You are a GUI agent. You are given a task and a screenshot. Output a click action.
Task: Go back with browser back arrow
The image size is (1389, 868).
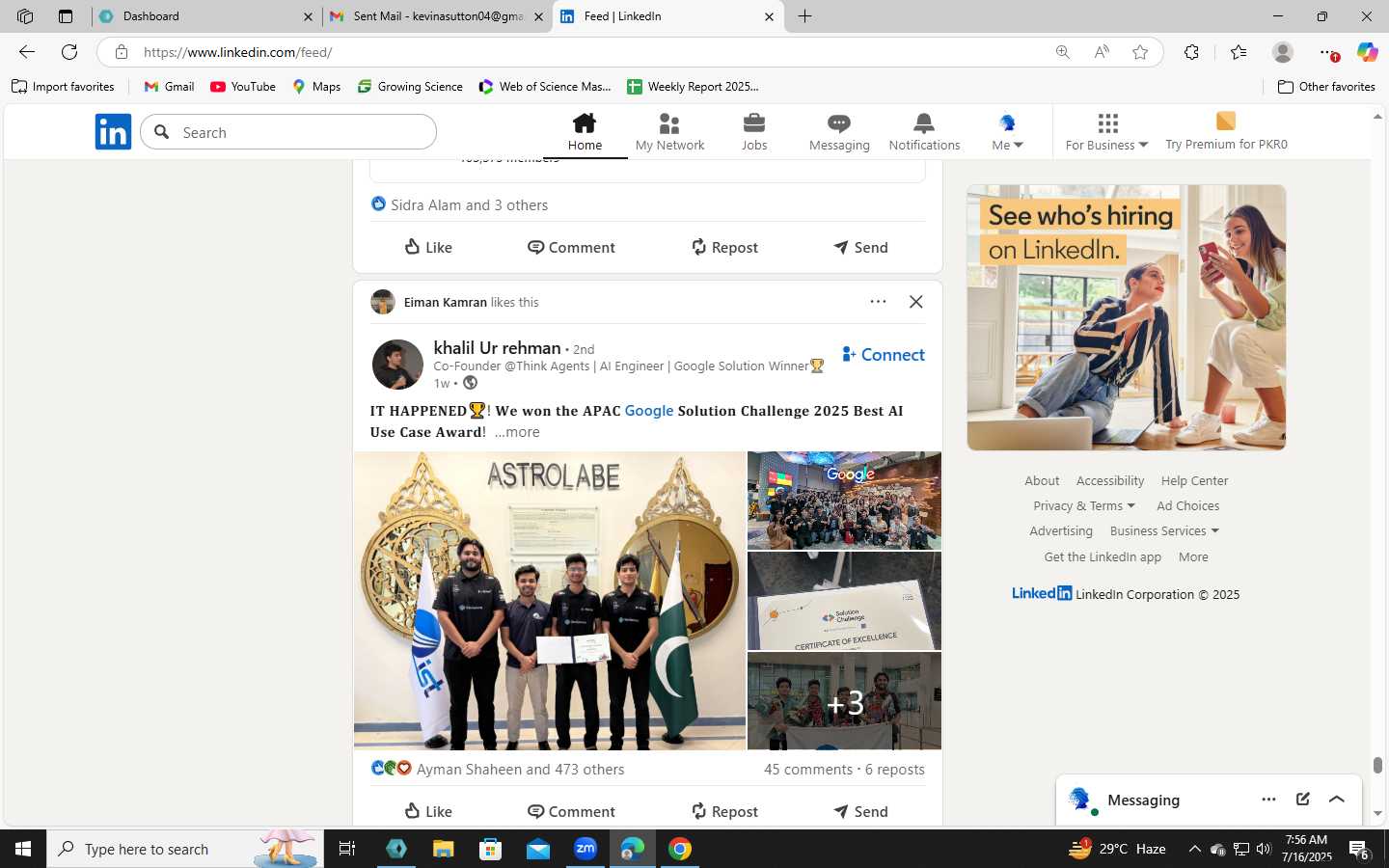pos(27,52)
